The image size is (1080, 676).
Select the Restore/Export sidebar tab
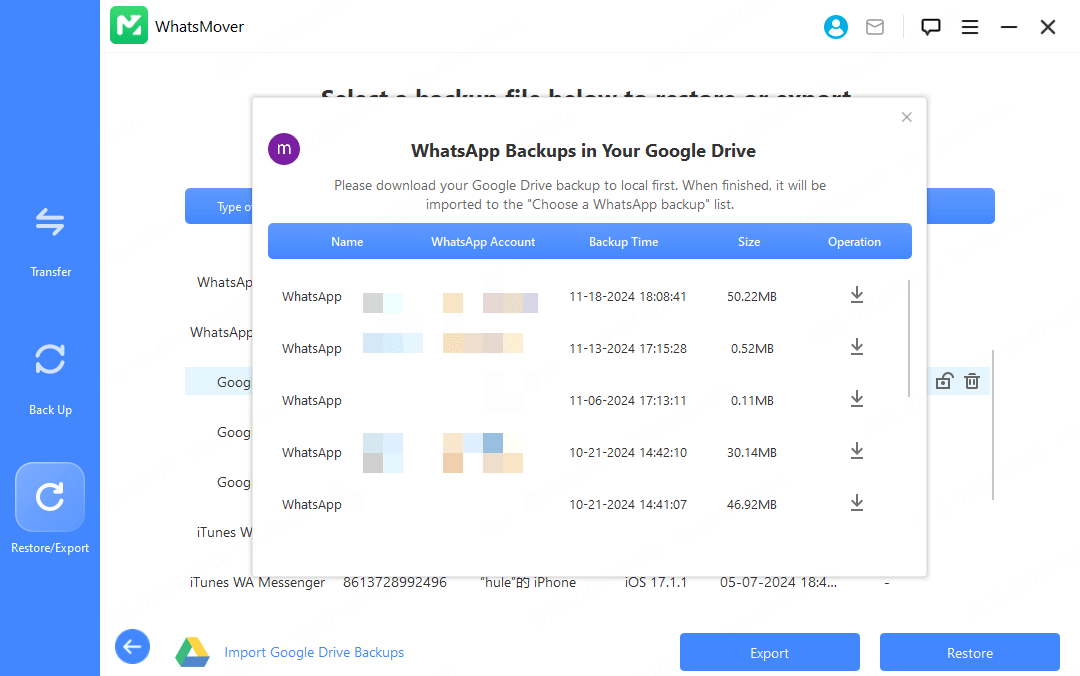50,510
